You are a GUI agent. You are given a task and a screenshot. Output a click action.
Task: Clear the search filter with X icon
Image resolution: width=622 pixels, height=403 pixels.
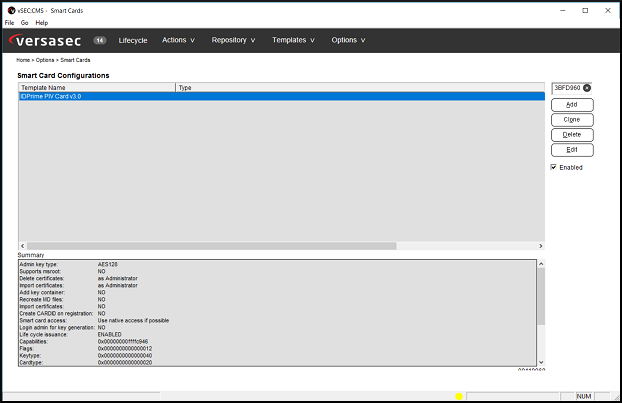pyautogui.click(x=587, y=88)
